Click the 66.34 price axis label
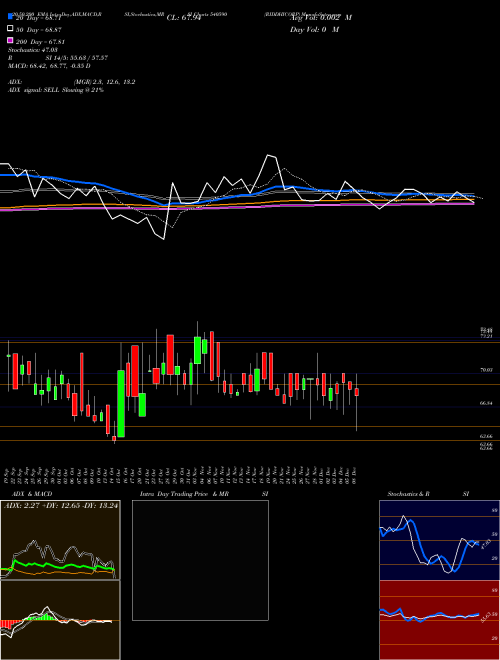 click(x=487, y=403)
